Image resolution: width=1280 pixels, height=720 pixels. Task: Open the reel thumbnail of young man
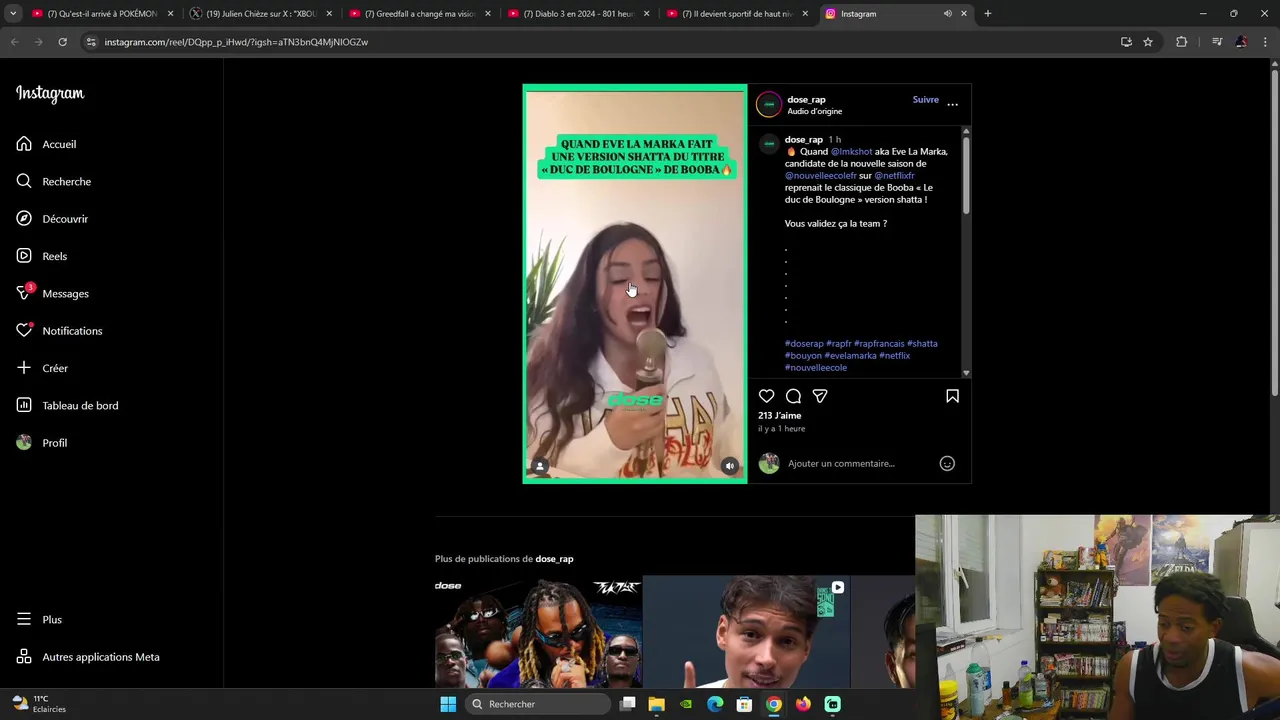point(746,632)
